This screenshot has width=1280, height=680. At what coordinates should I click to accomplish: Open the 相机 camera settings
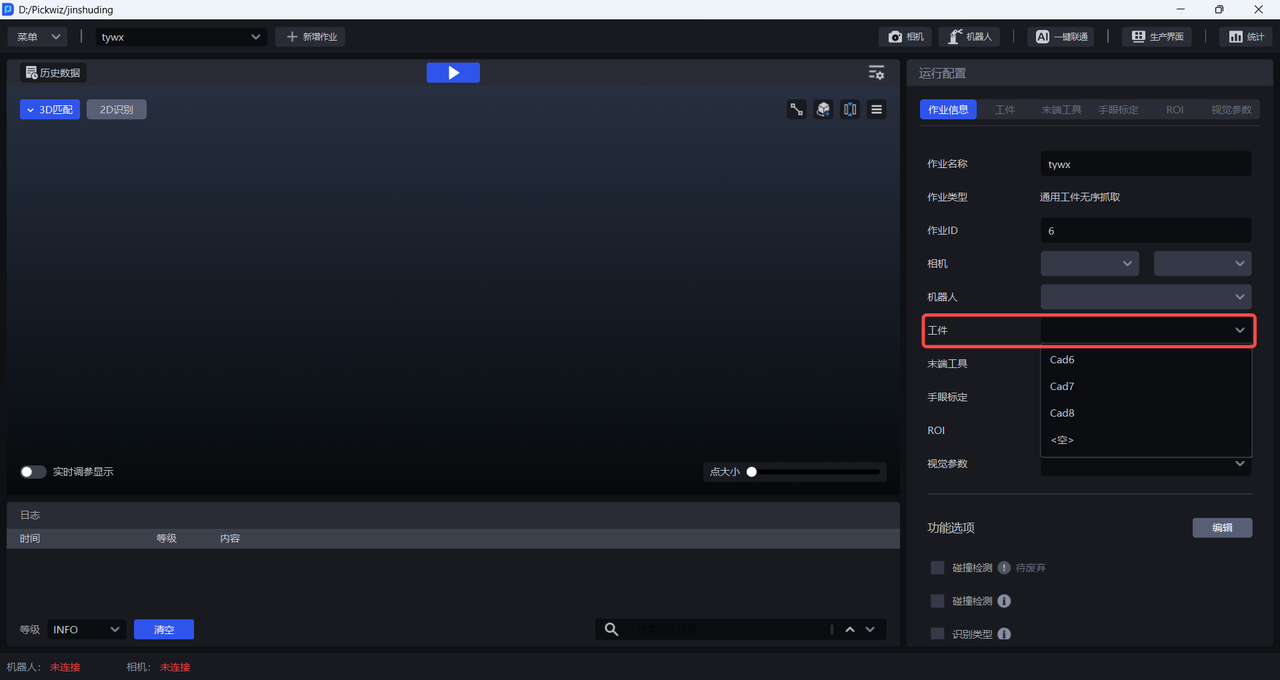[x=906, y=37]
